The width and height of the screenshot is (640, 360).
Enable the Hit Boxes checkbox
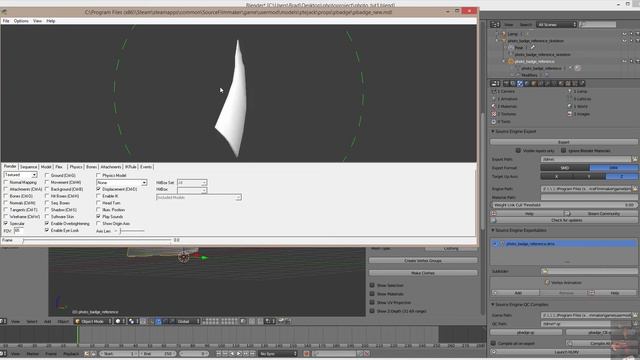pos(47,196)
